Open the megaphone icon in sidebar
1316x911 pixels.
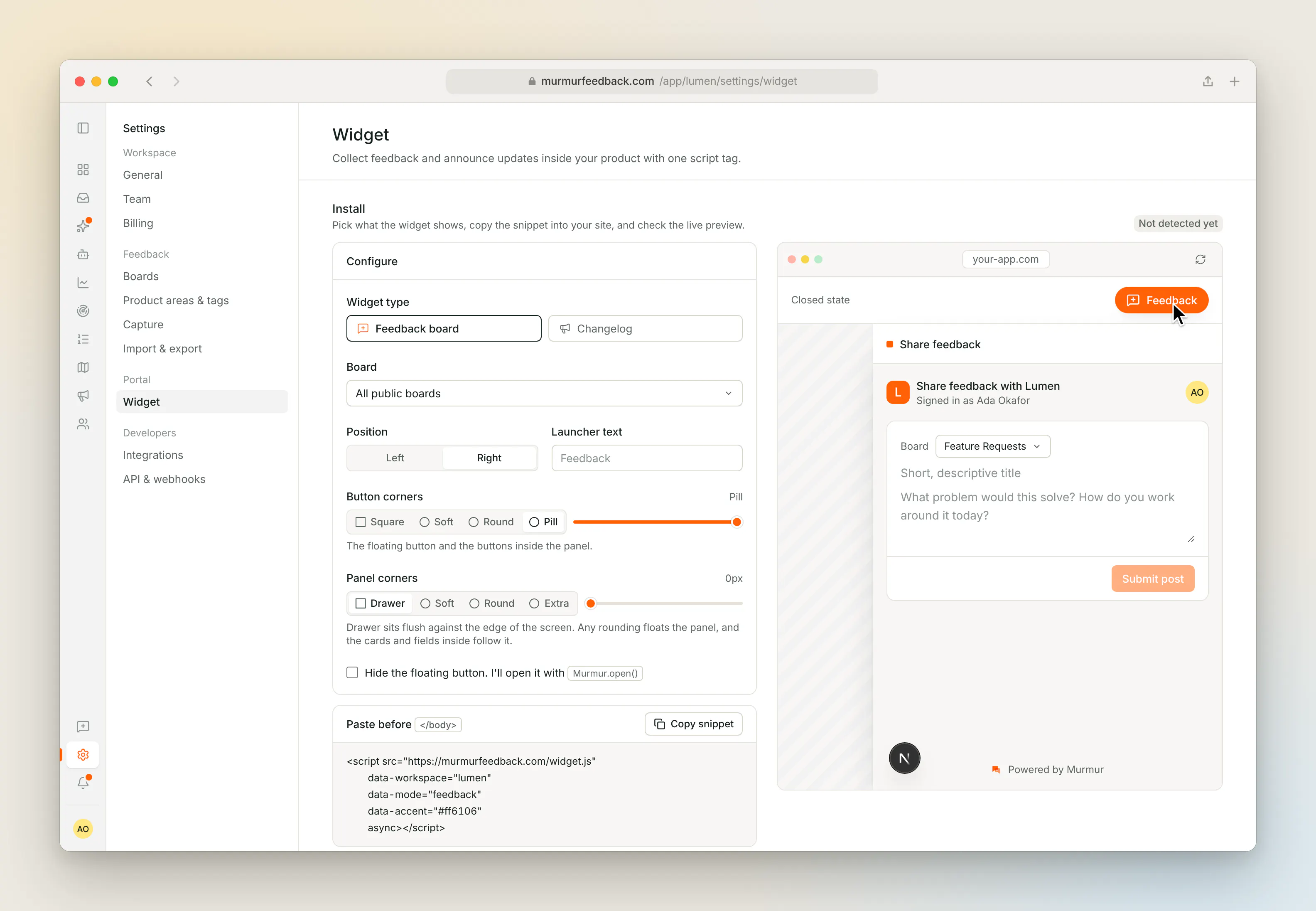[x=83, y=396]
